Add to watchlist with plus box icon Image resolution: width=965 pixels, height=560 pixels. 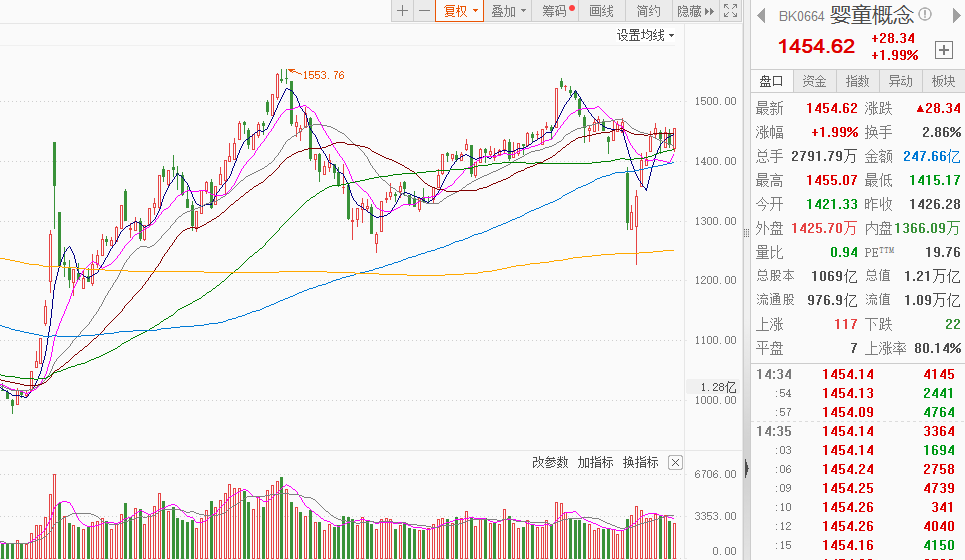pyautogui.click(x=943, y=49)
